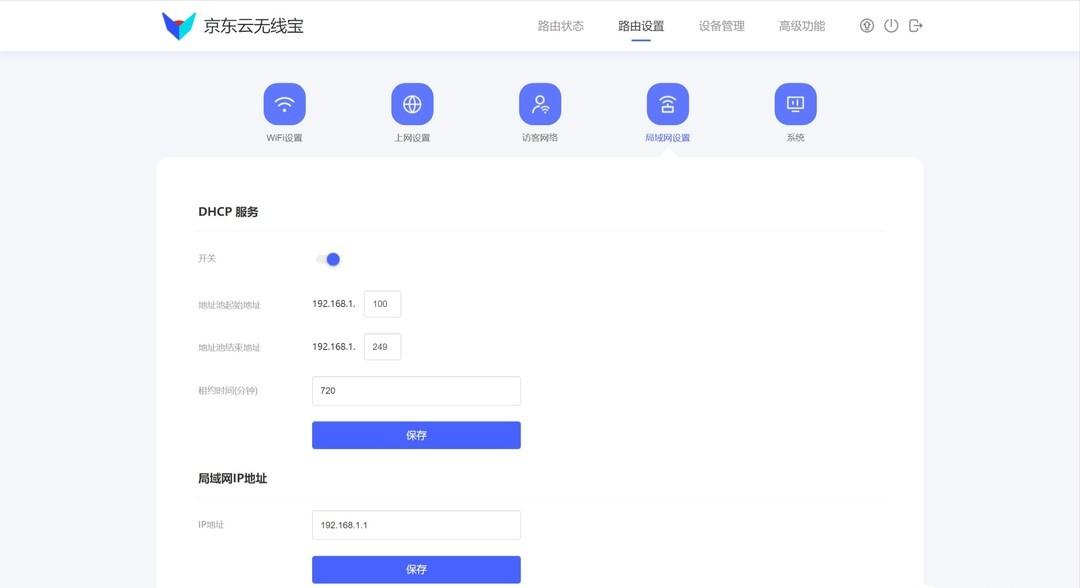Select the 局域网设置 LAN settings icon
This screenshot has width=1080, height=588.
667,102
